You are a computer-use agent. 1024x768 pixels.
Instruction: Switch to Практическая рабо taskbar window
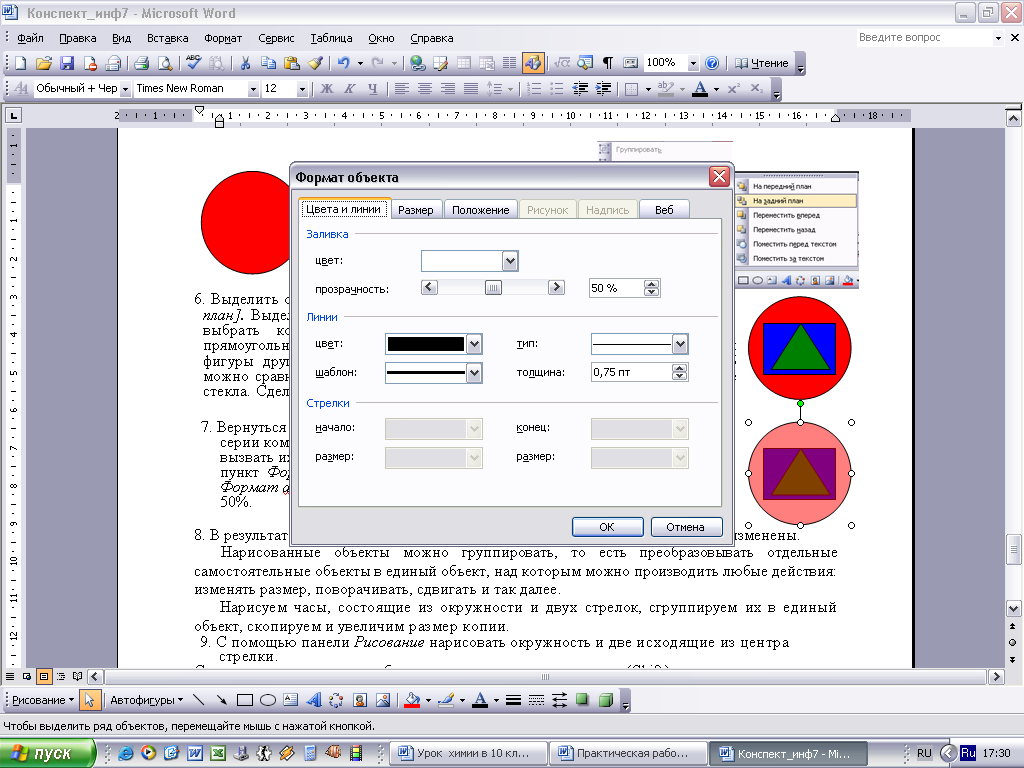click(x=628, y=753)
